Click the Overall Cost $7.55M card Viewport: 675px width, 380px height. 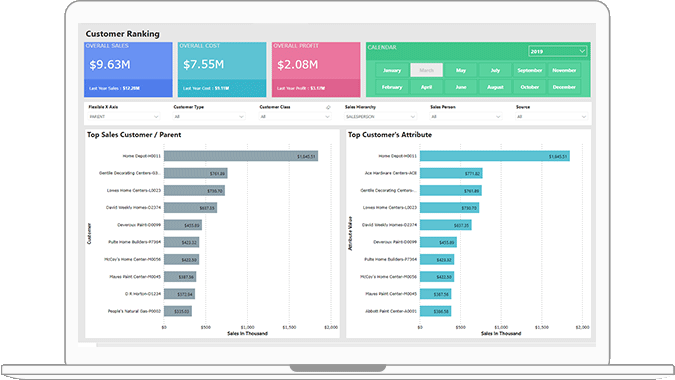click(222, 69)
